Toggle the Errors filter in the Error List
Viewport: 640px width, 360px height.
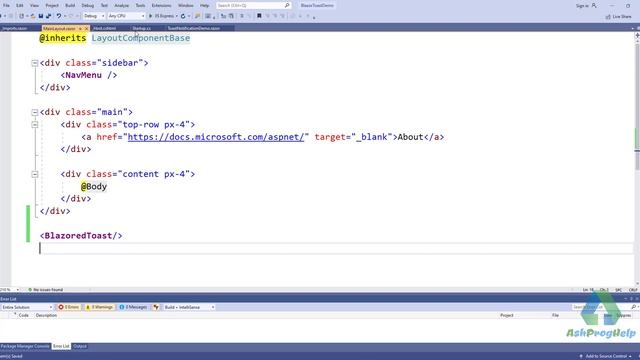[x=69, y=307]
